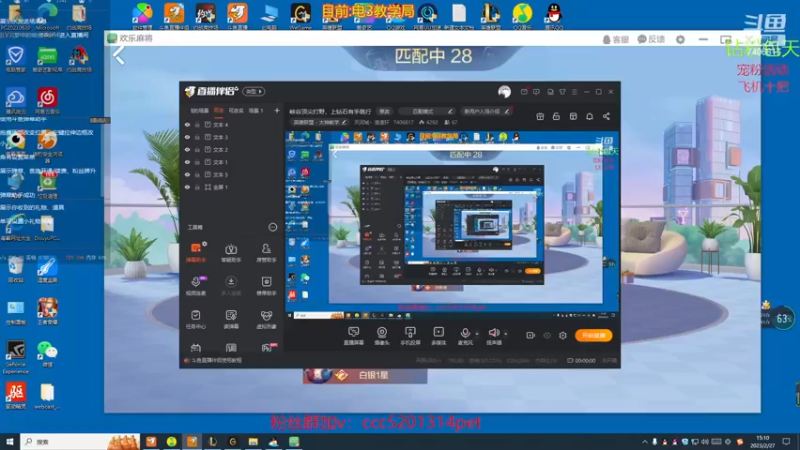
Task: Collapse the toolbox panel with minus icon
Action: pyautogui.click(x=273, y=227)
